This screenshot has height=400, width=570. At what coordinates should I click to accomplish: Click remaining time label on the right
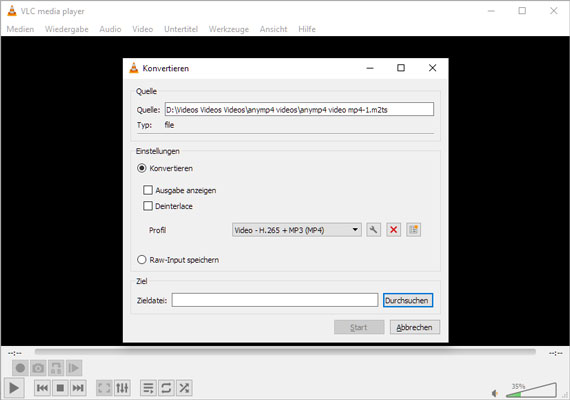(556, 353)
